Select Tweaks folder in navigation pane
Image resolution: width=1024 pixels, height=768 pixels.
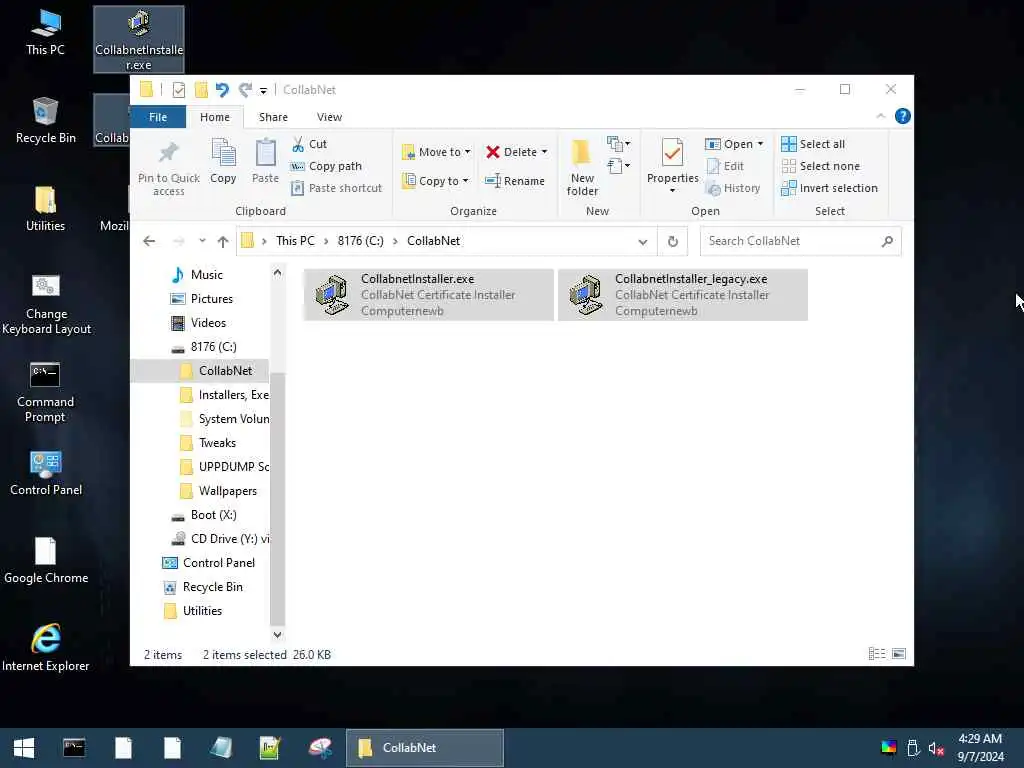208,443
